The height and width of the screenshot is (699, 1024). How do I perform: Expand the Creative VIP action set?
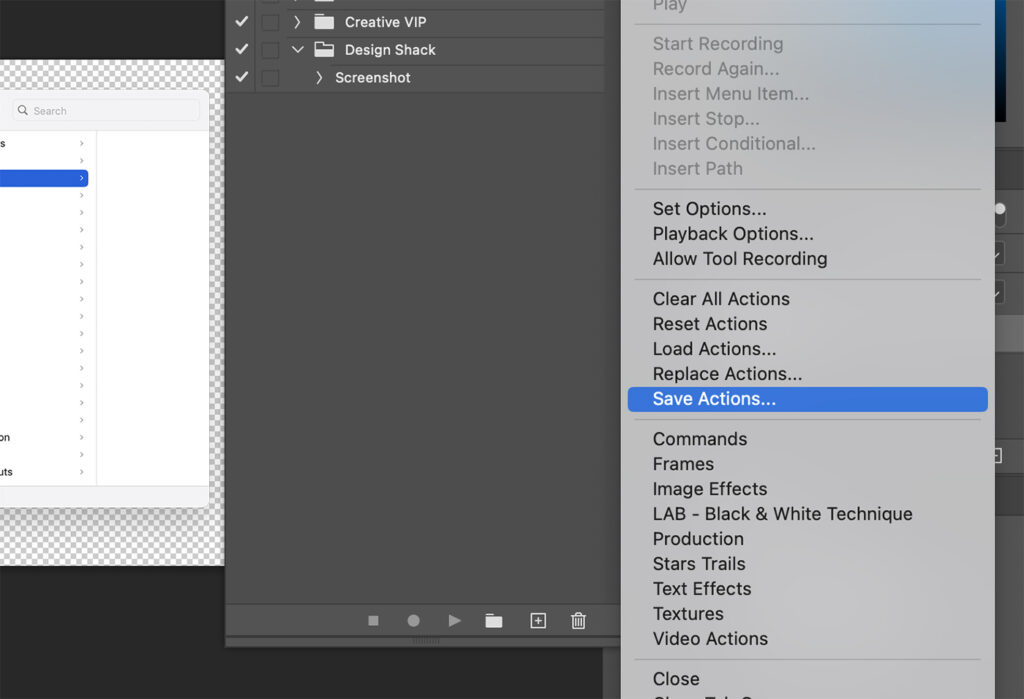click(x=297, y=20)
